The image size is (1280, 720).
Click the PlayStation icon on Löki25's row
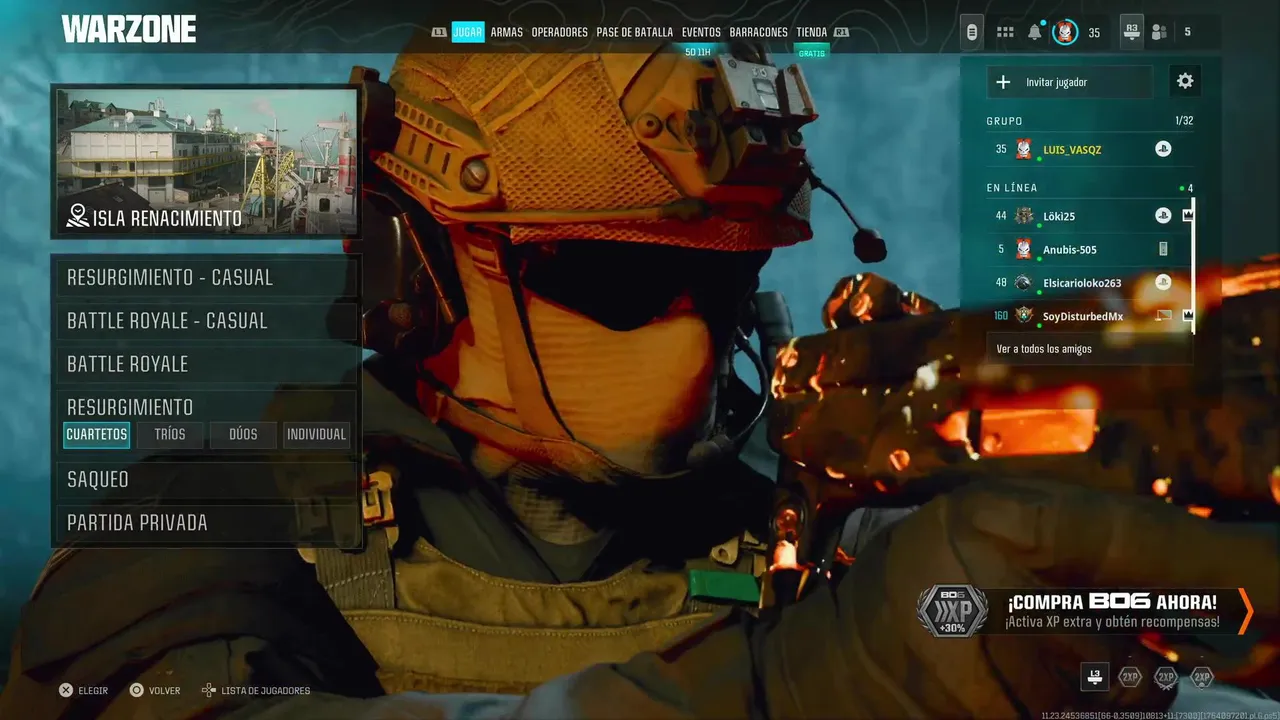click(x=1163, y=215)
